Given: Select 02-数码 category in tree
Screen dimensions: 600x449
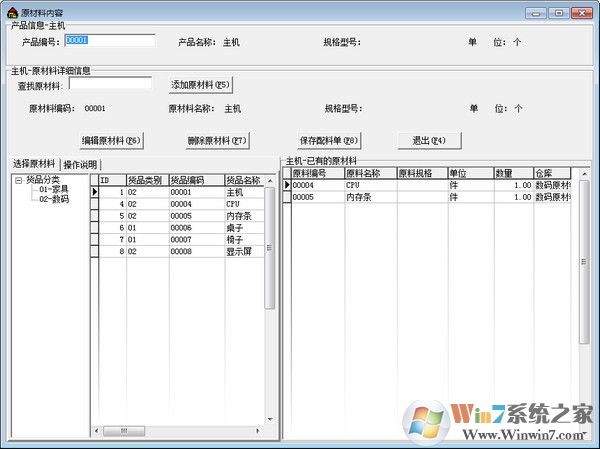Looking at the screenshot, I should 54,199.
